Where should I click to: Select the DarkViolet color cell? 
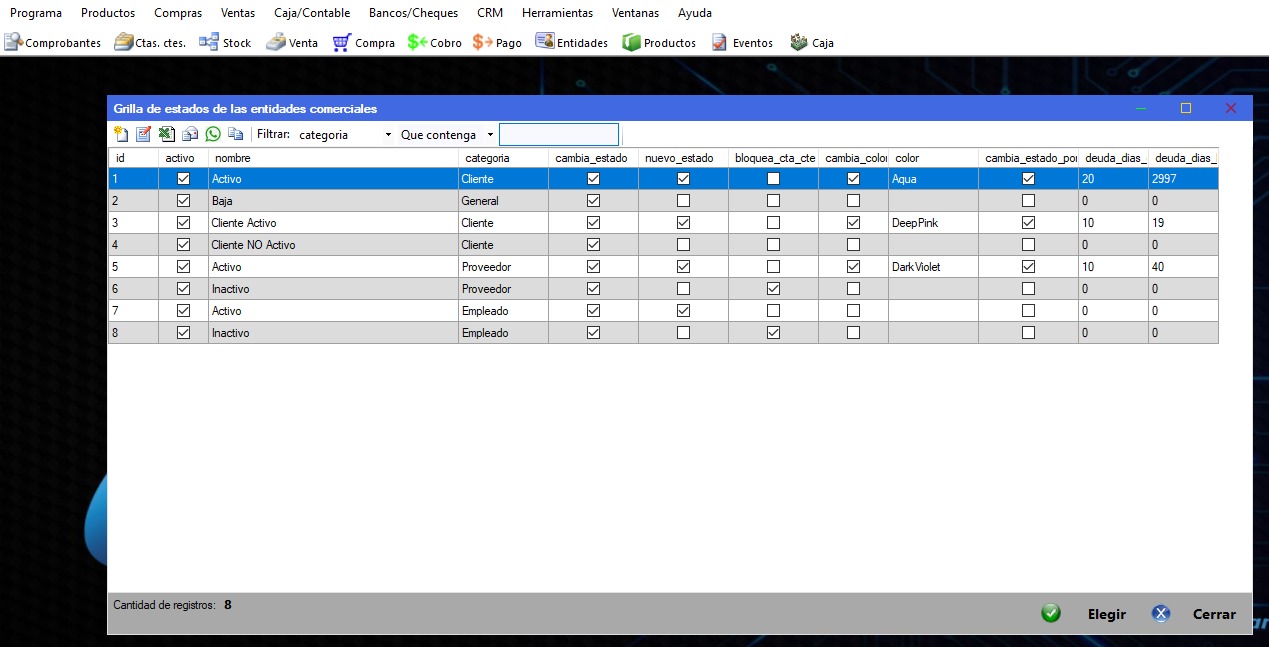point(933,267)
